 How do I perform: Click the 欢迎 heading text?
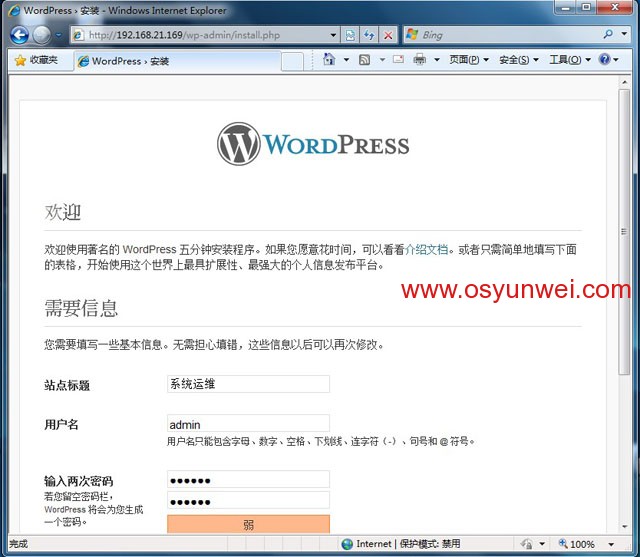[62, 212]
